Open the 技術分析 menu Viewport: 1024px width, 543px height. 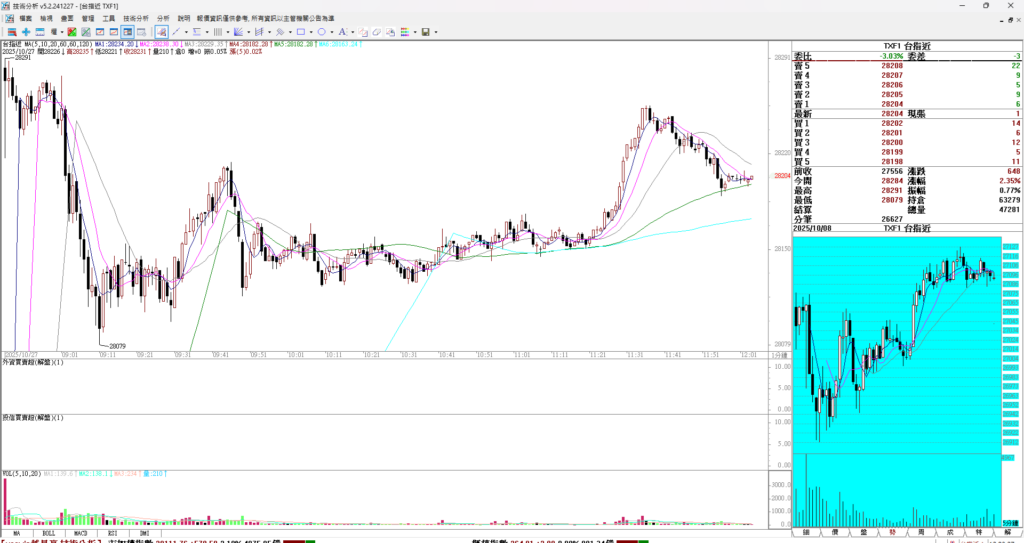tap(136, 18)
